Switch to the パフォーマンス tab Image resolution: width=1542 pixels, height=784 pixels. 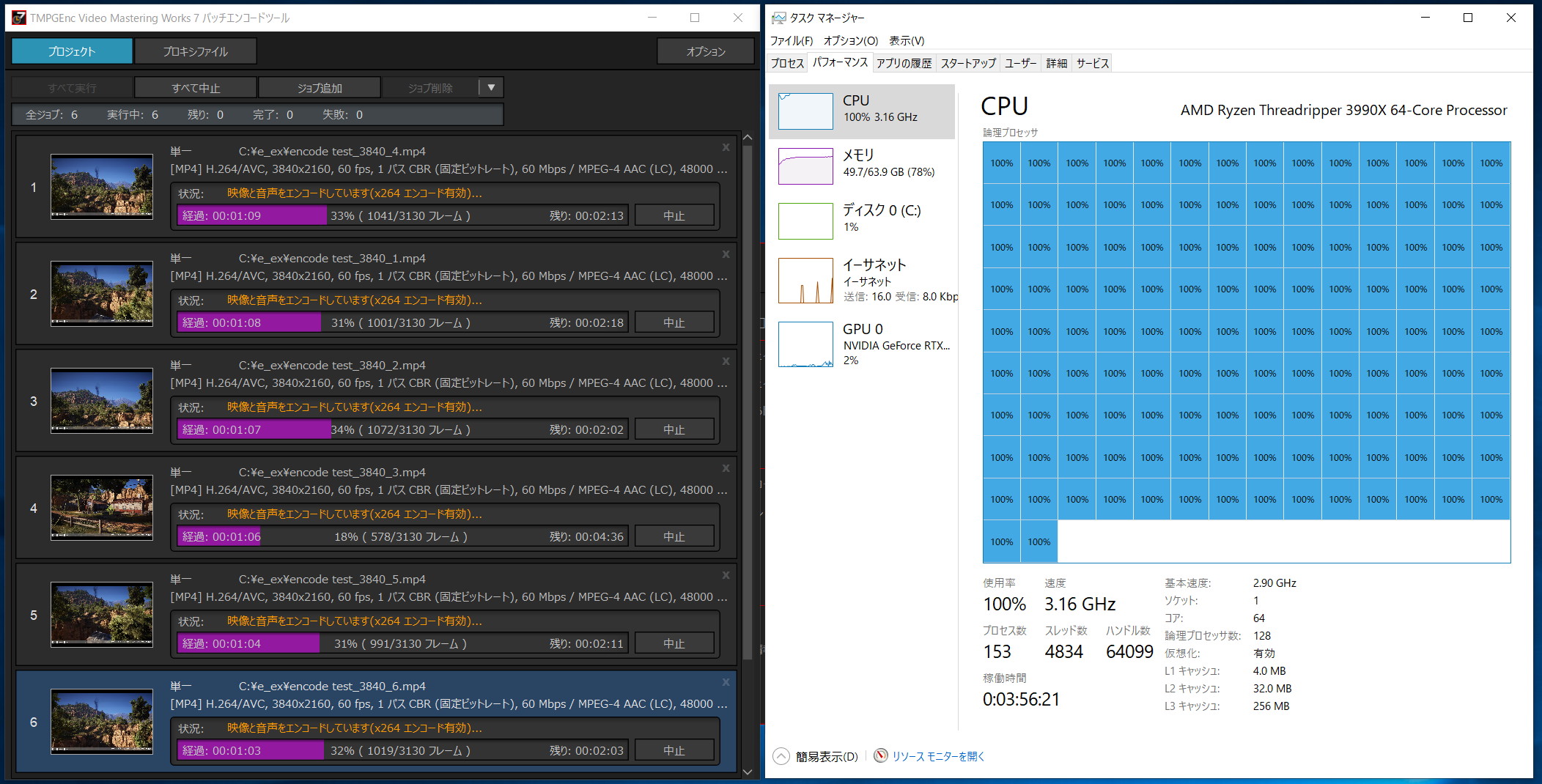click(840, 62)
